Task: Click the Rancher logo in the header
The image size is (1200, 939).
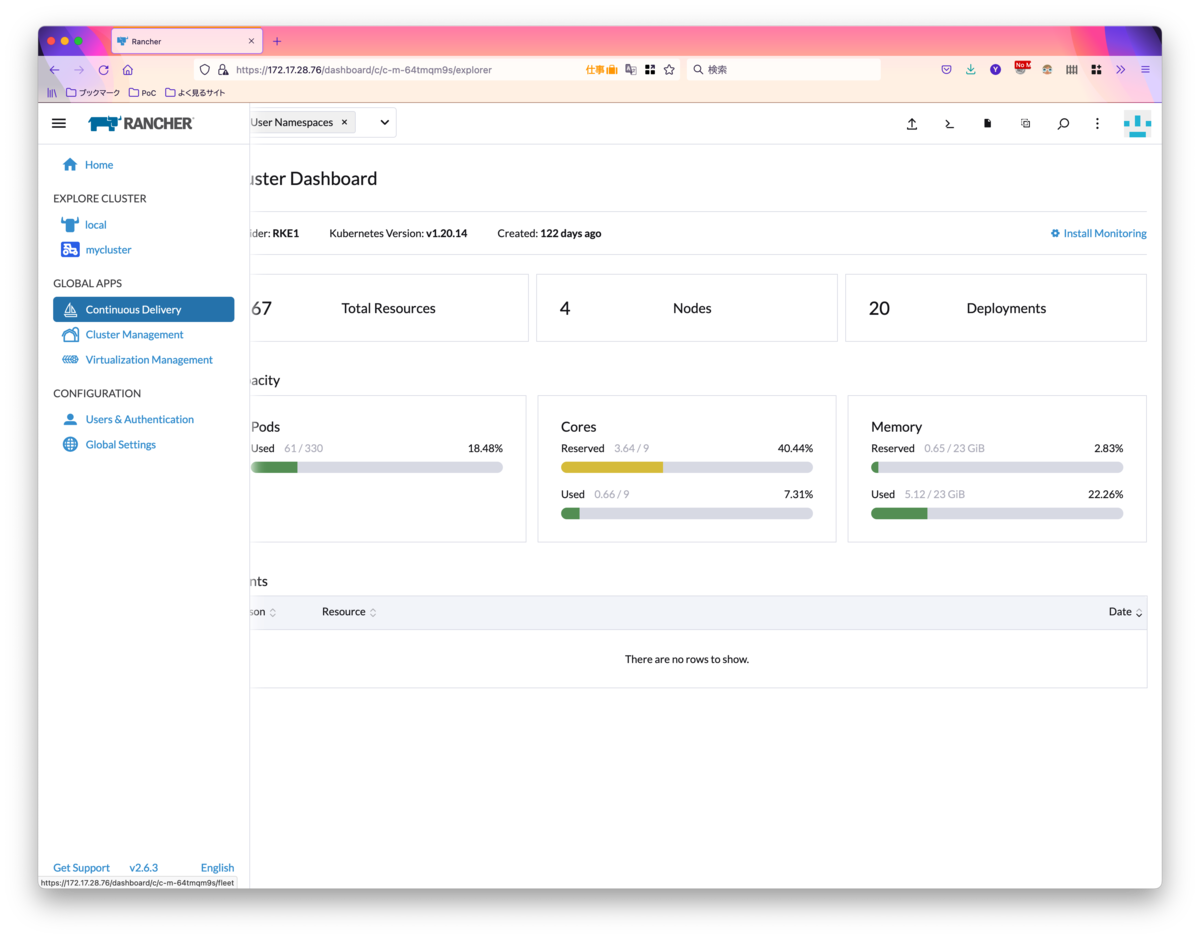Action: (x=141, y=123)
